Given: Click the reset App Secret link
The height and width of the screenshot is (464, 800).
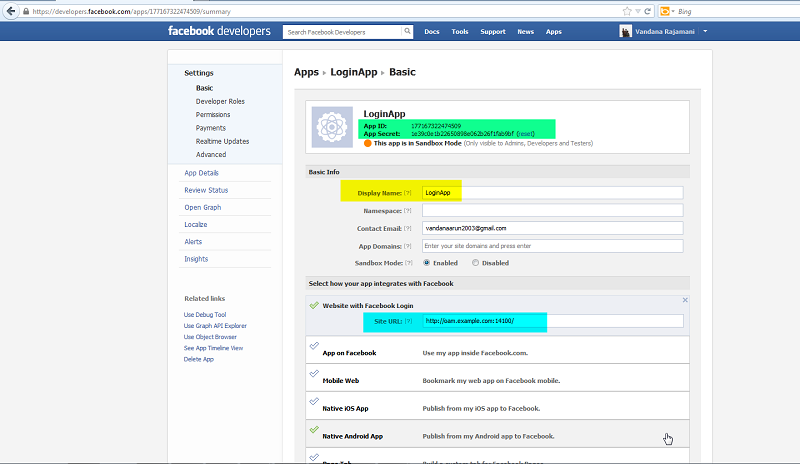Looking at the screenshot, I should [x=526, y=134].
